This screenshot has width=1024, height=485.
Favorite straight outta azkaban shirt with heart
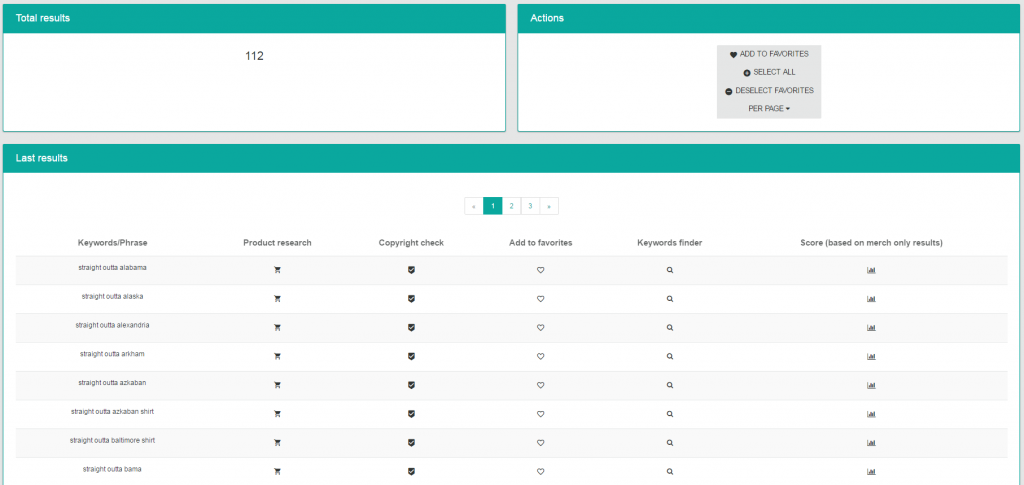(540, 414)
